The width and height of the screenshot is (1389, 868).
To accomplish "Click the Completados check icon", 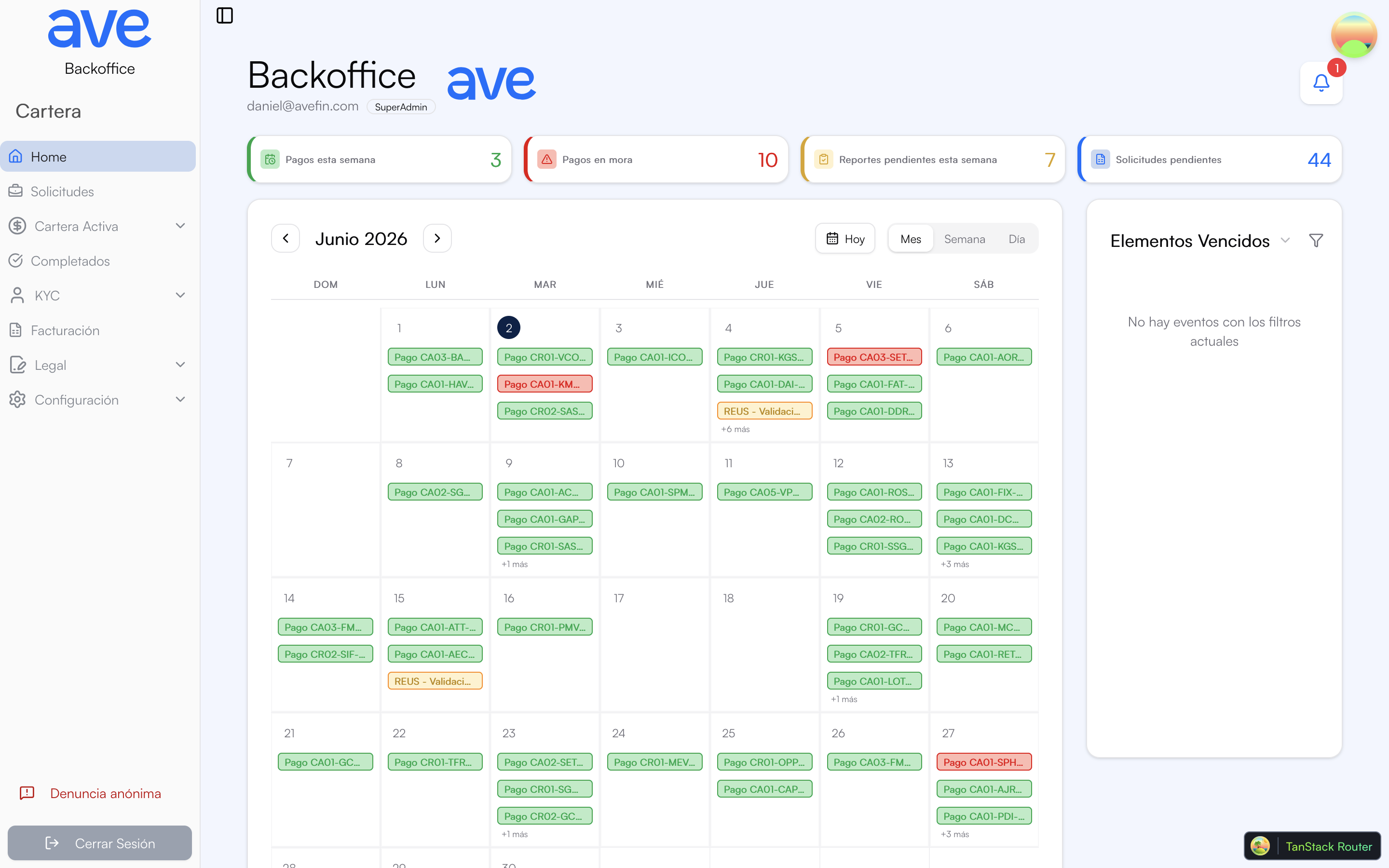I will [16, 260].
